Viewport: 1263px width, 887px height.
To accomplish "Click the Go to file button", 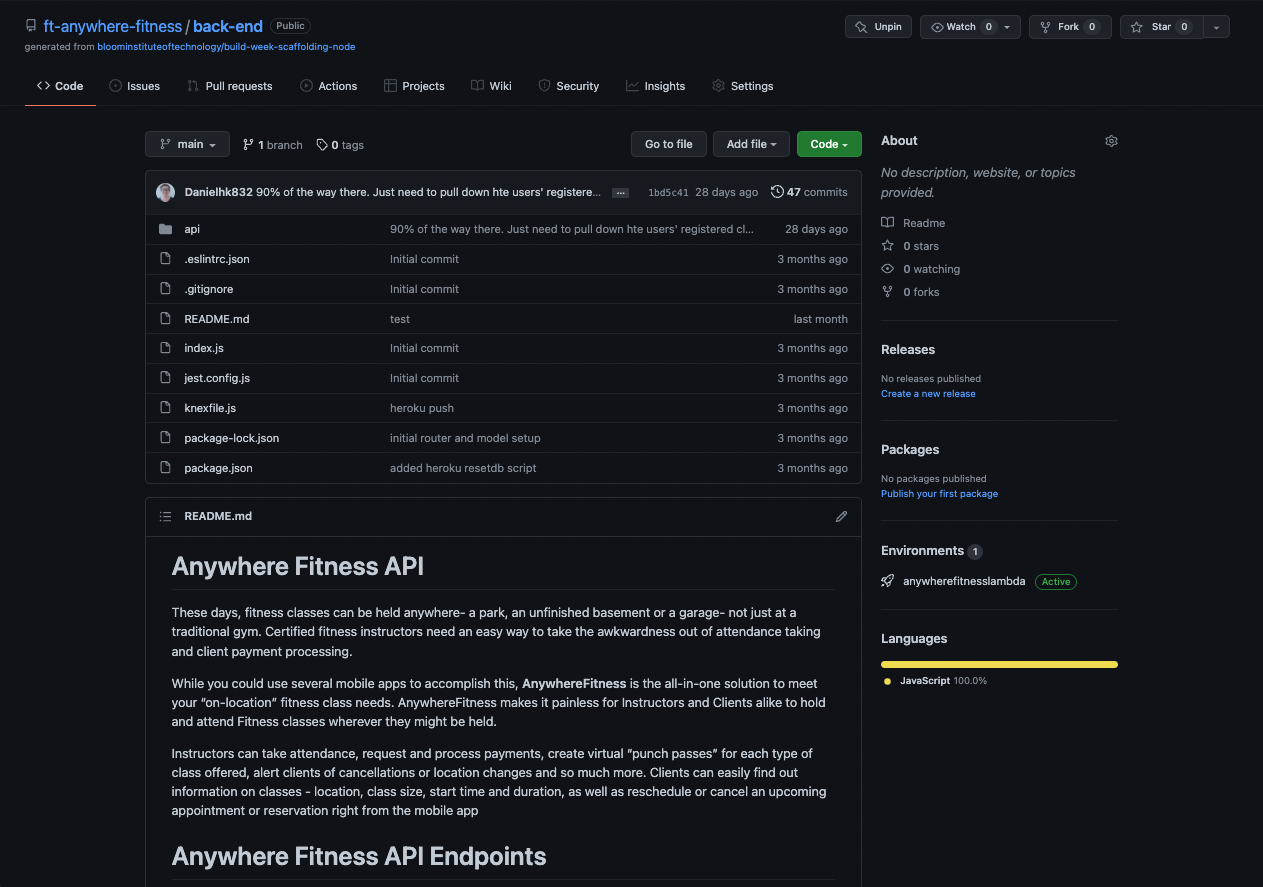I will (669, 144).
